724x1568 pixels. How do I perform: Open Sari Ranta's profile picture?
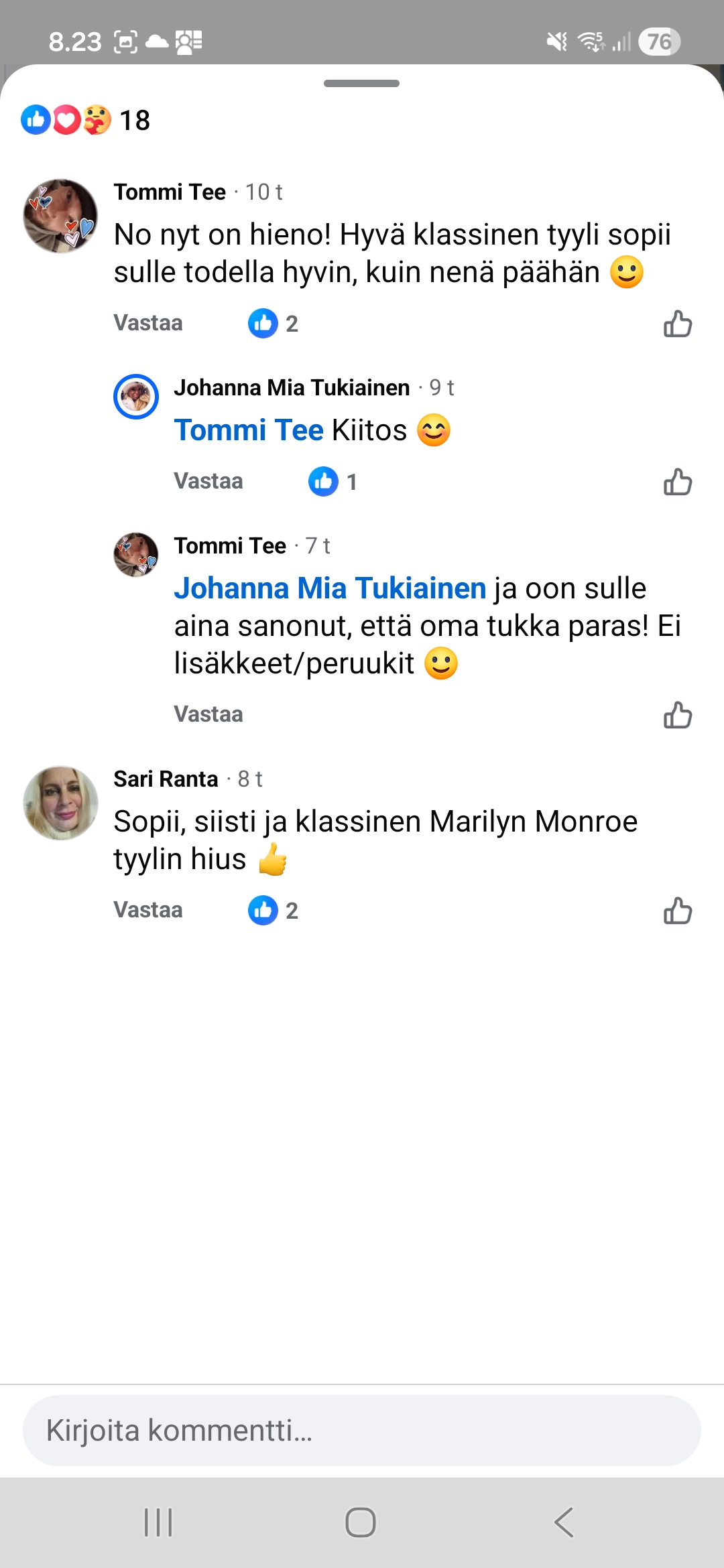[x=60, y=803]
